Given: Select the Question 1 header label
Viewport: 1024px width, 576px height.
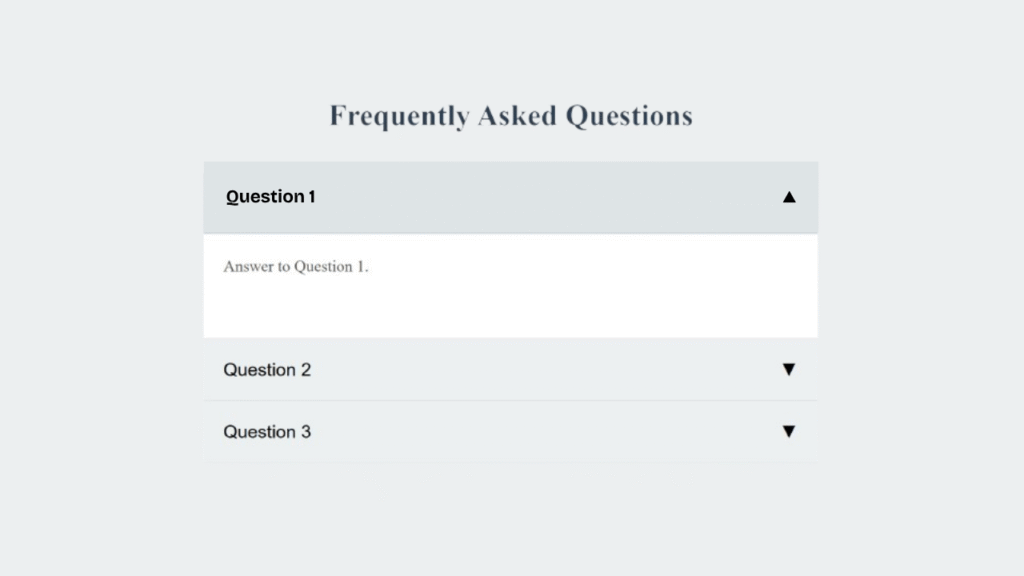Looking at the screenshot, I should pos(271,197).
